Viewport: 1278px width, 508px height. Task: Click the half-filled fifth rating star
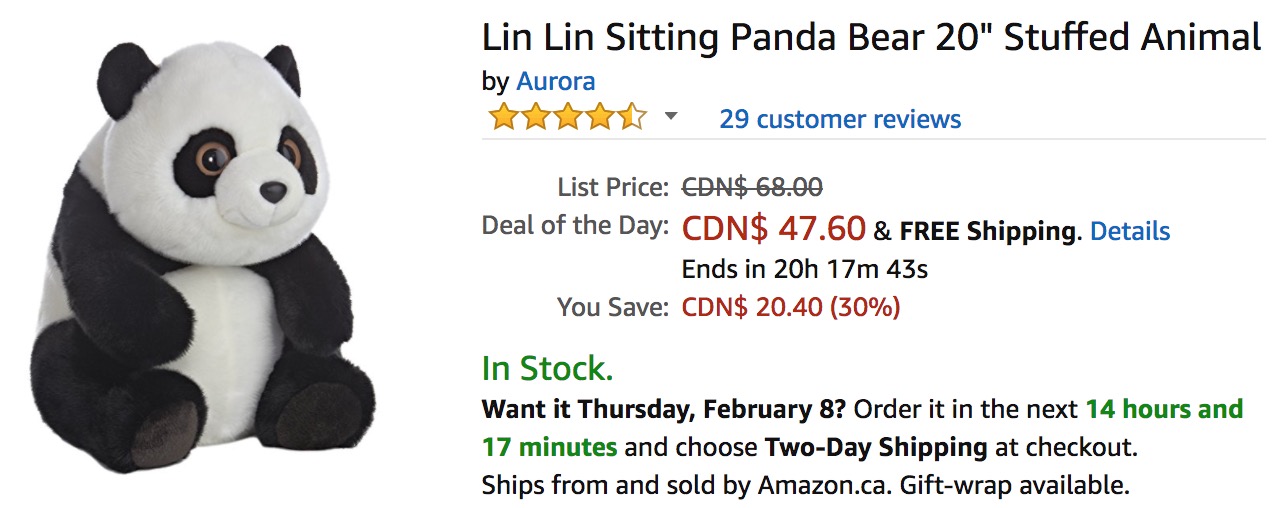click(630, 118)
